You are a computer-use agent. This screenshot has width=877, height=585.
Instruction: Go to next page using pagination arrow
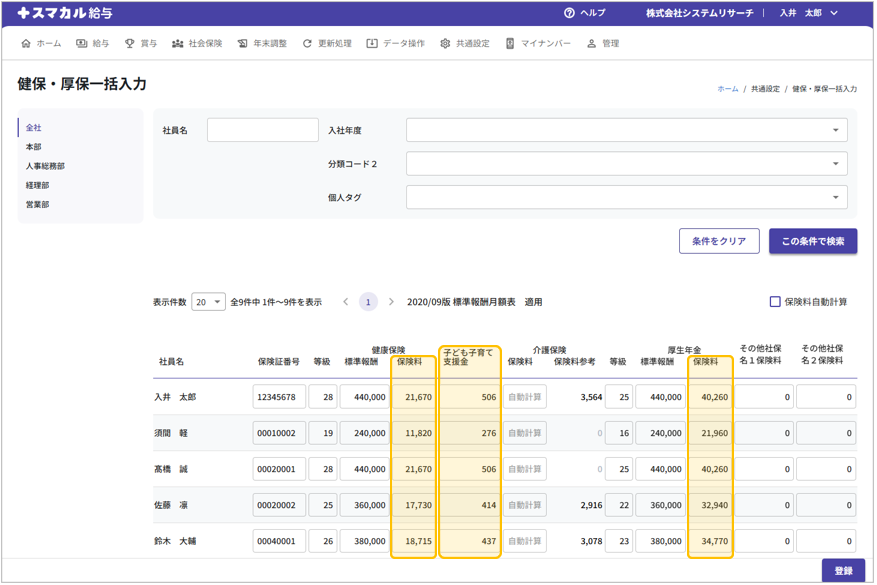pos(391,302)
